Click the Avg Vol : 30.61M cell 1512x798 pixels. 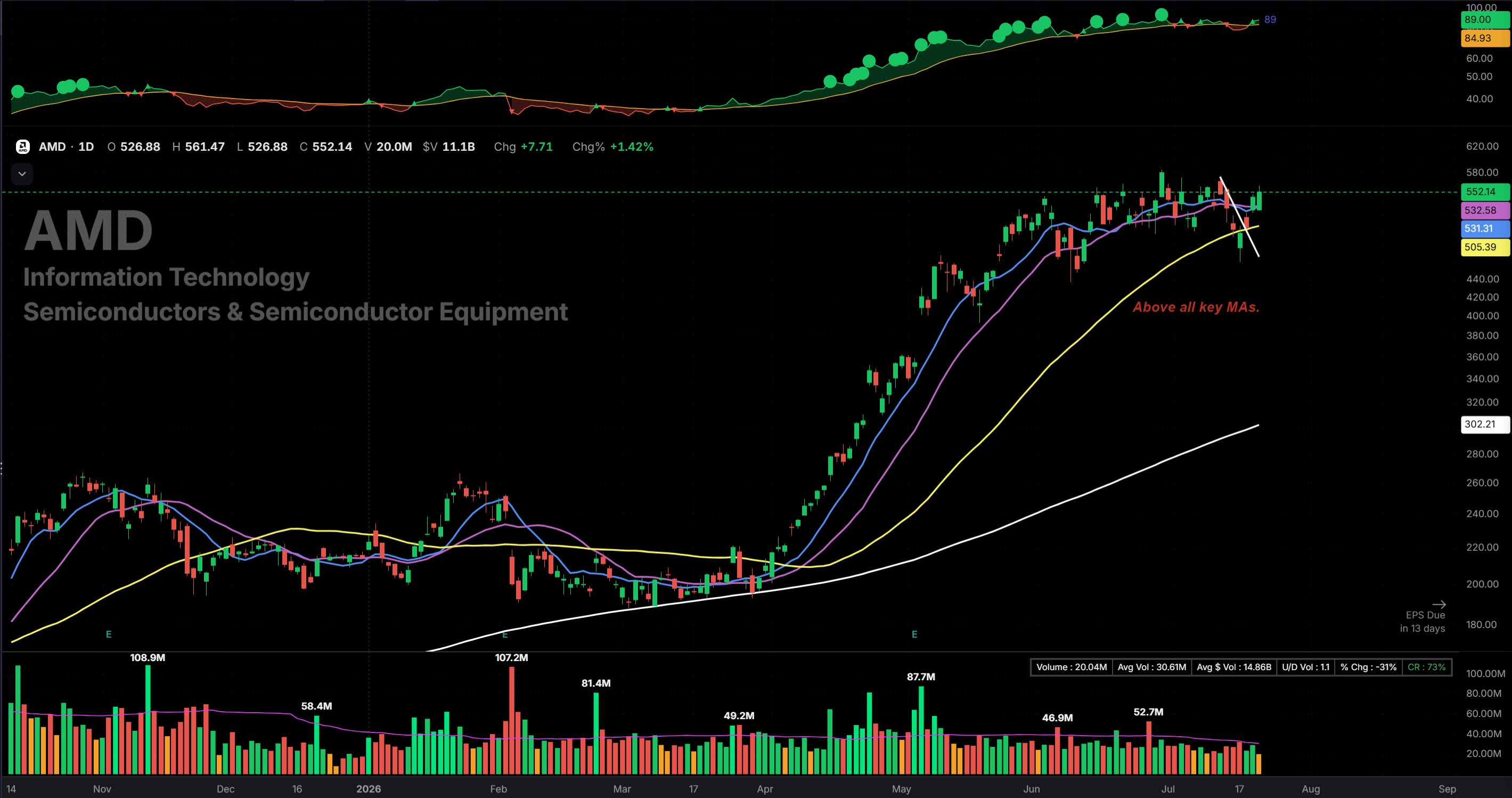pos(1151,667)
